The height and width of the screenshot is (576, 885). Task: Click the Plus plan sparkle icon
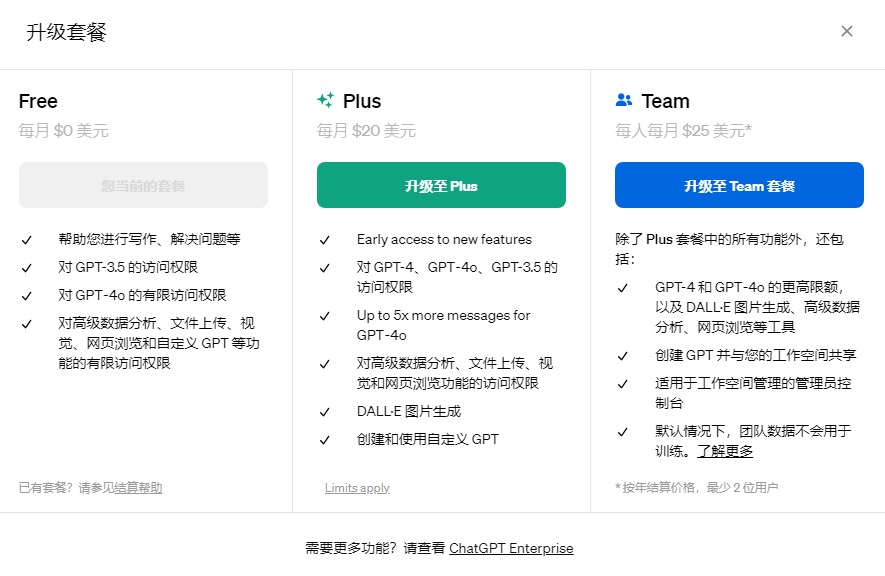[x=325, y=100]
